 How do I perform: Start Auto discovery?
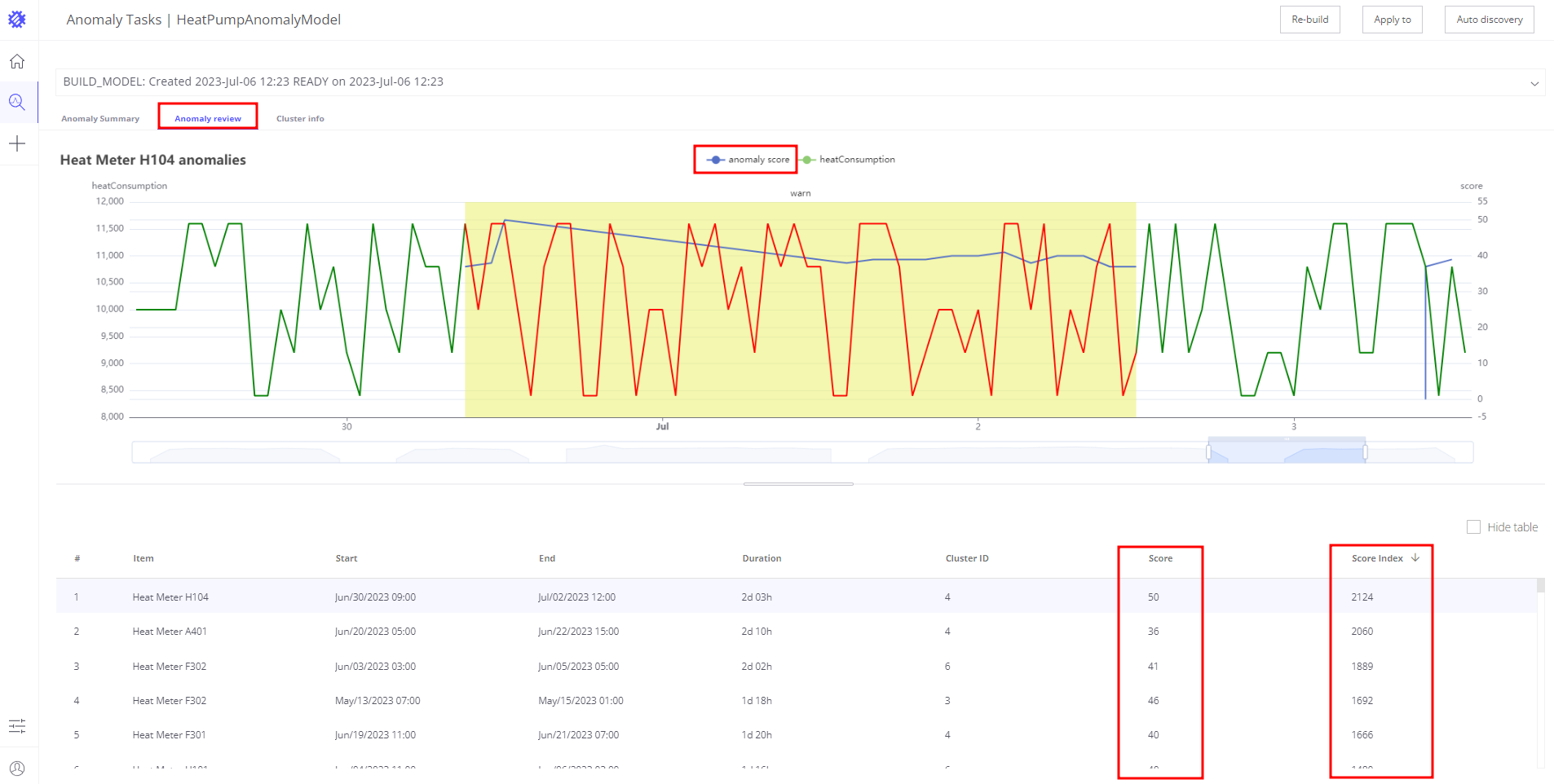click(x=1489, y=19)
